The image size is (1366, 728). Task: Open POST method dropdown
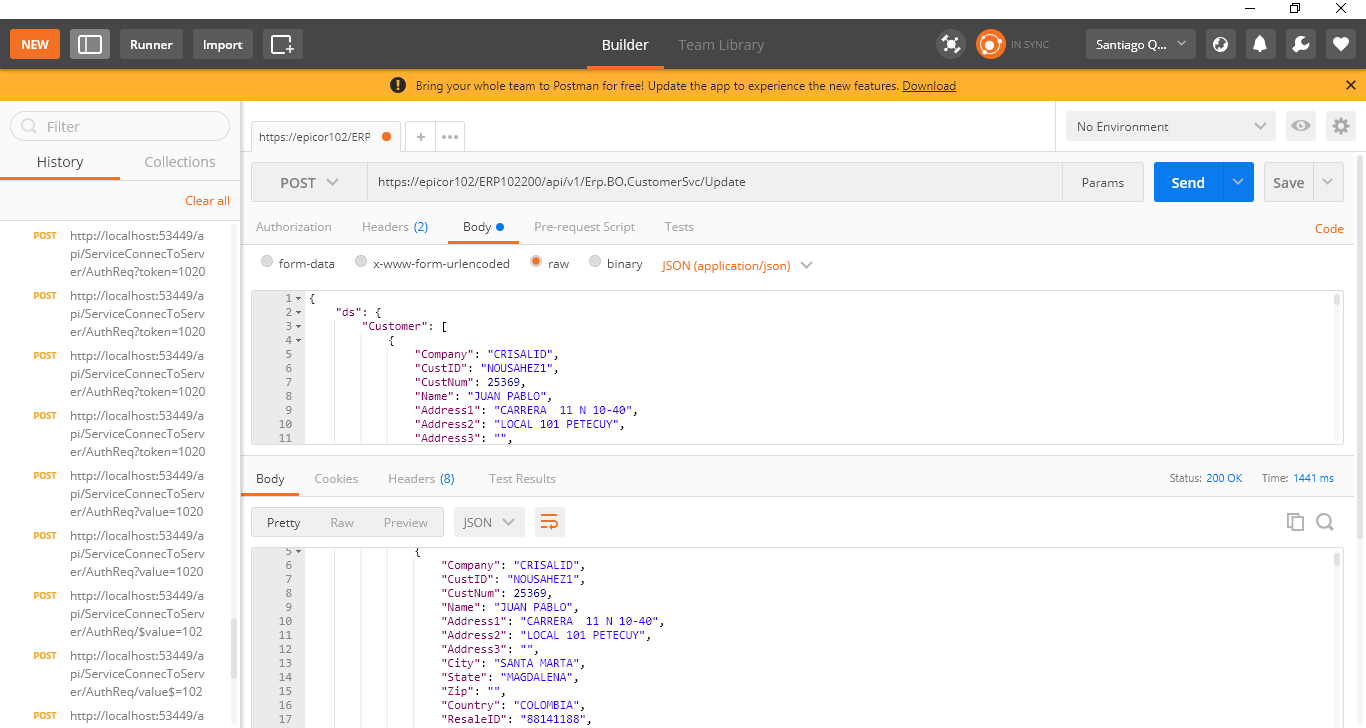tap(309, 182)
